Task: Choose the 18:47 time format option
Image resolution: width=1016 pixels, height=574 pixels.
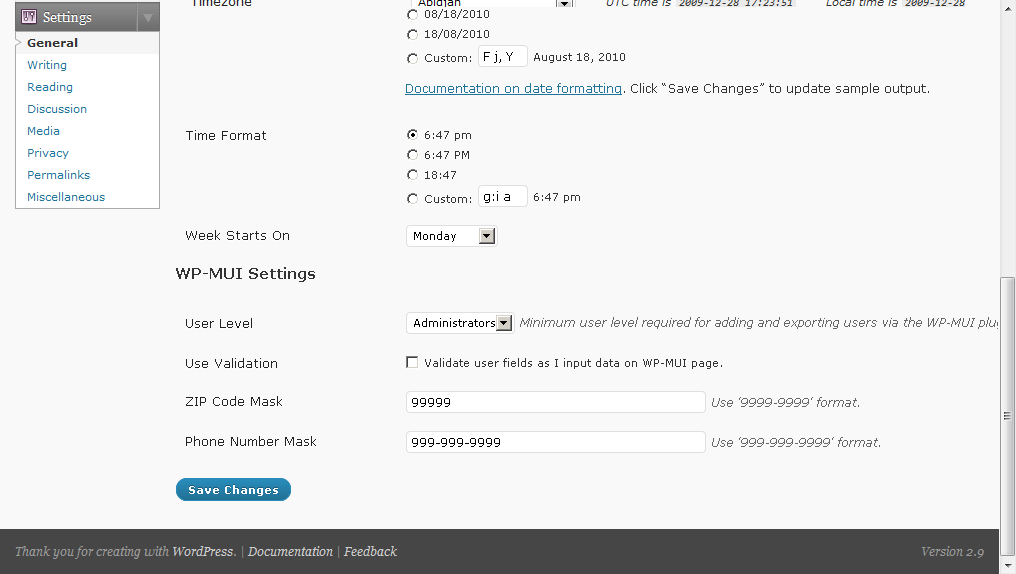Action: [412, 175]
